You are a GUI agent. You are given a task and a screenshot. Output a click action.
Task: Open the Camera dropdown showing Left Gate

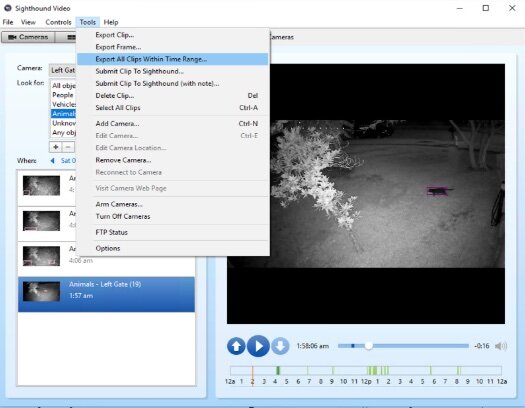point(63,70)
